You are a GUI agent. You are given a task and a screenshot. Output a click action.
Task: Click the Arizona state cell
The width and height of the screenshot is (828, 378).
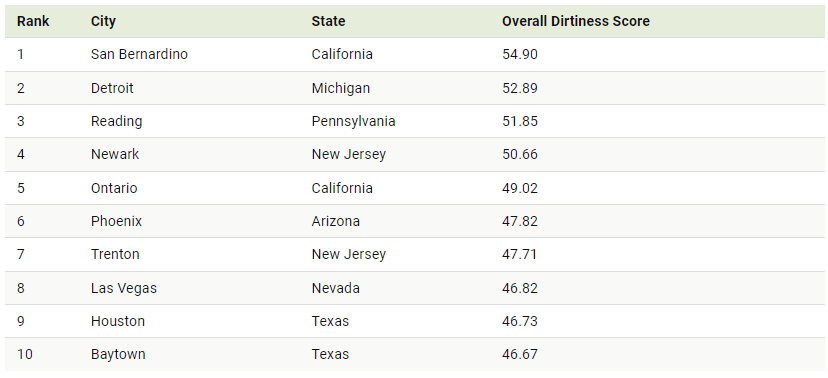335,221
